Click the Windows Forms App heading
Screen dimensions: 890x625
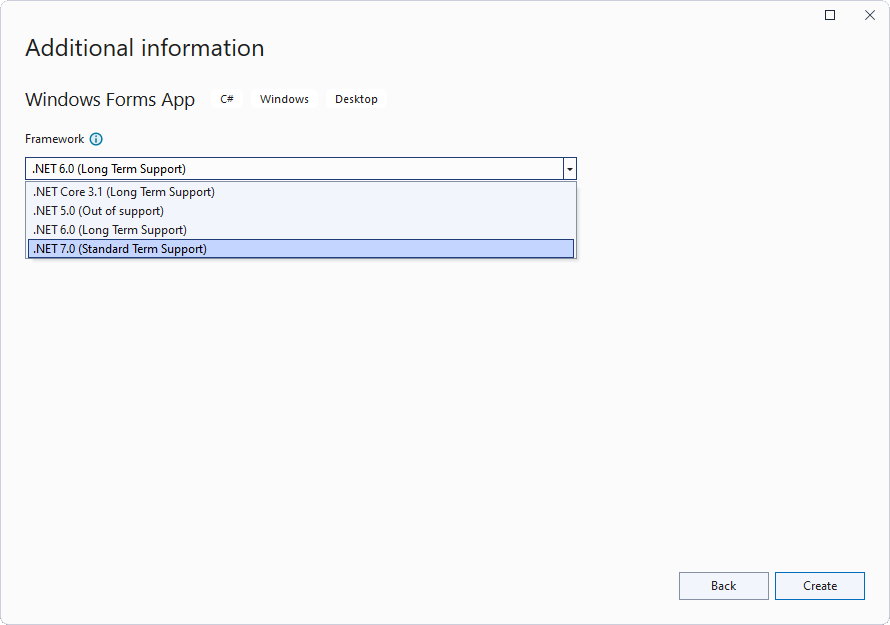coord(110,100)
